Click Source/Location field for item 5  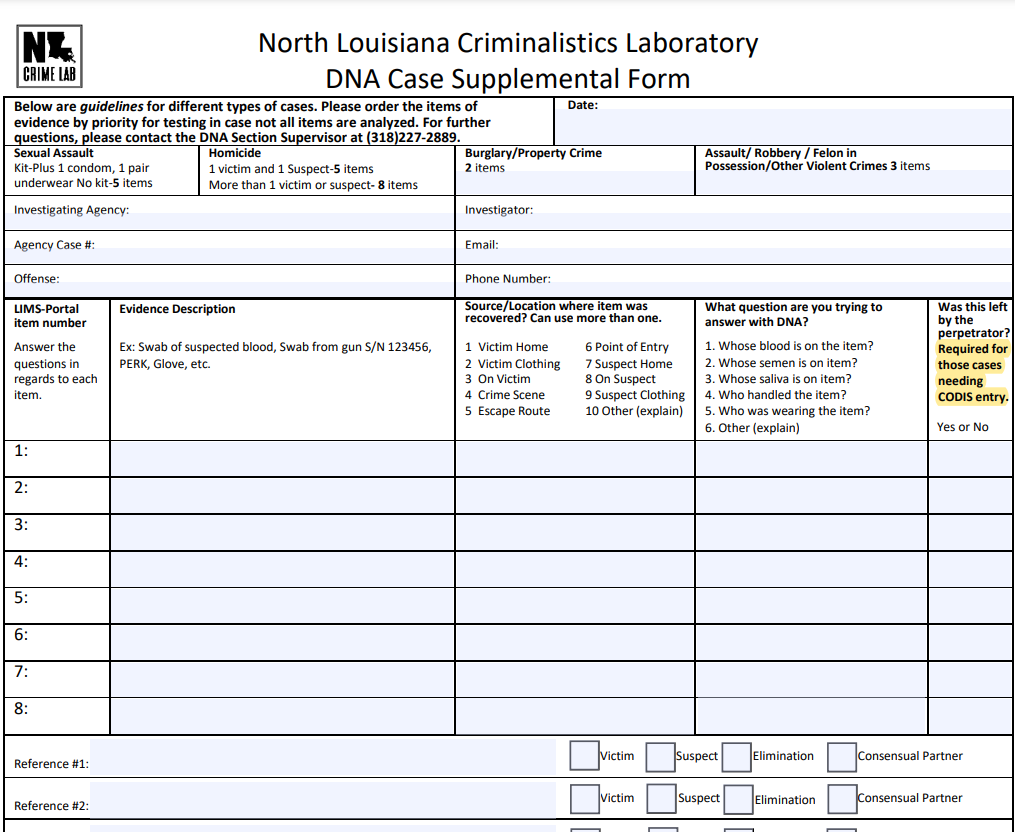coord(575,606)
